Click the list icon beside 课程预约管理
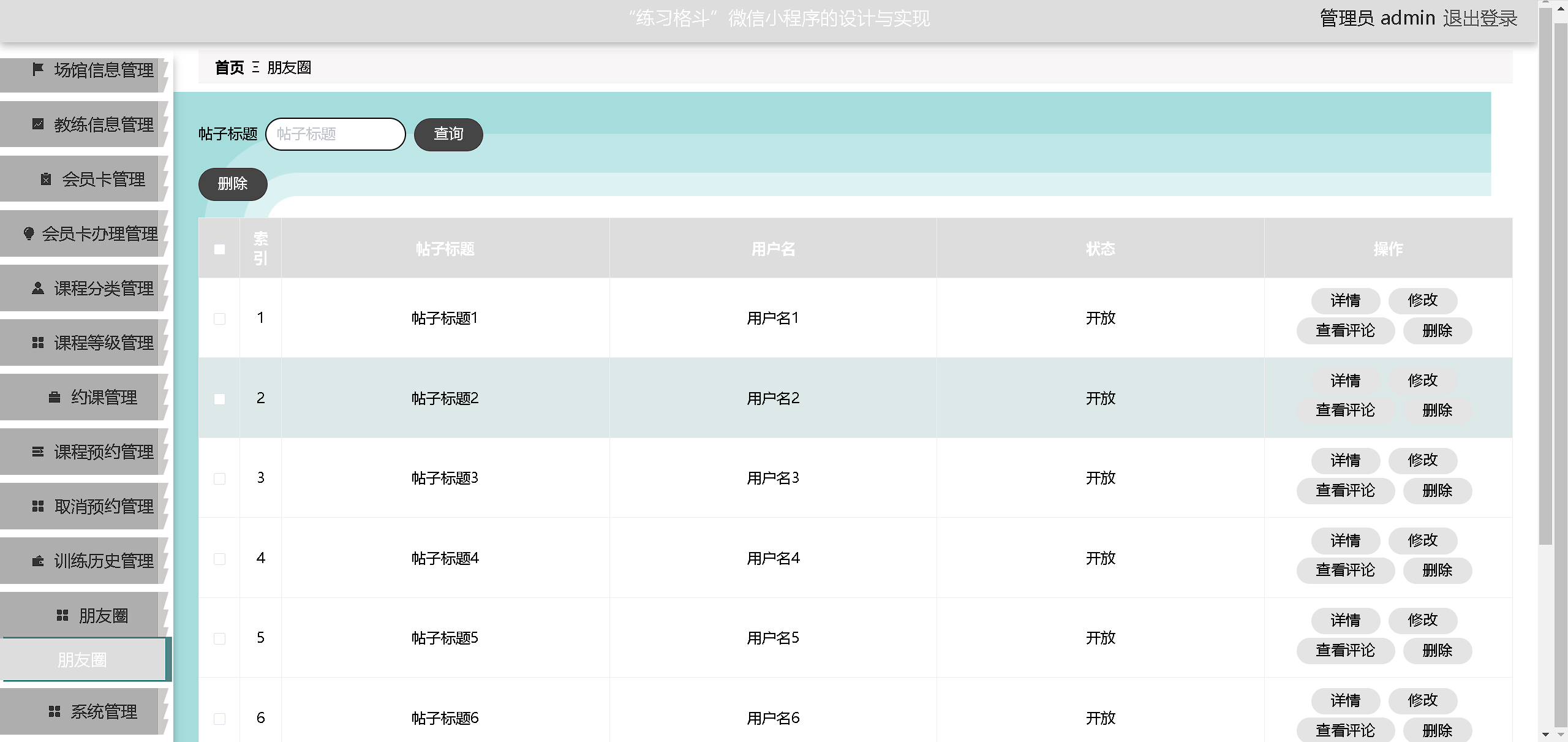This screenshot has height=742, width=1568. point(38,452)
